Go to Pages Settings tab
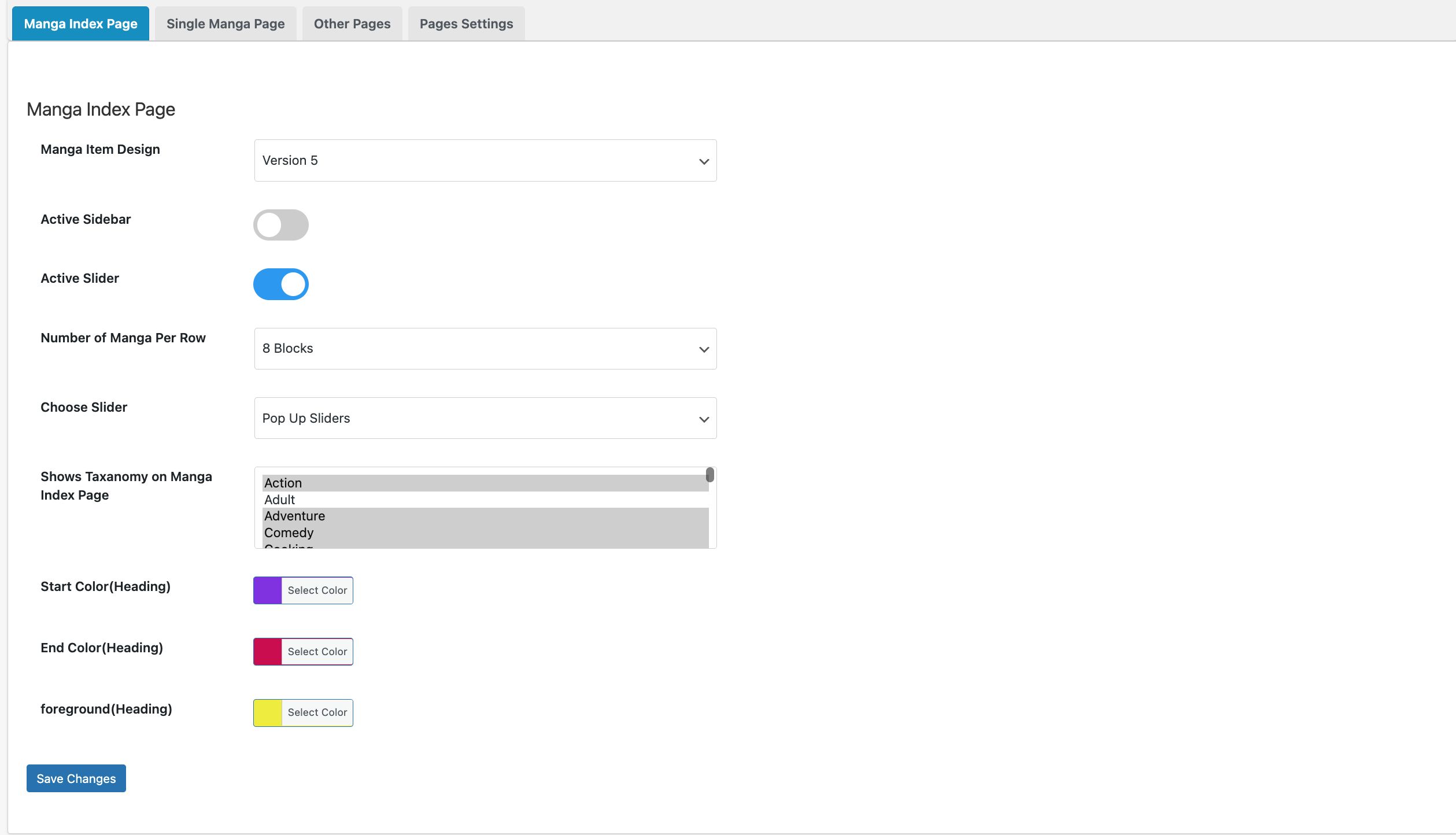 click(x=466, y=24)
